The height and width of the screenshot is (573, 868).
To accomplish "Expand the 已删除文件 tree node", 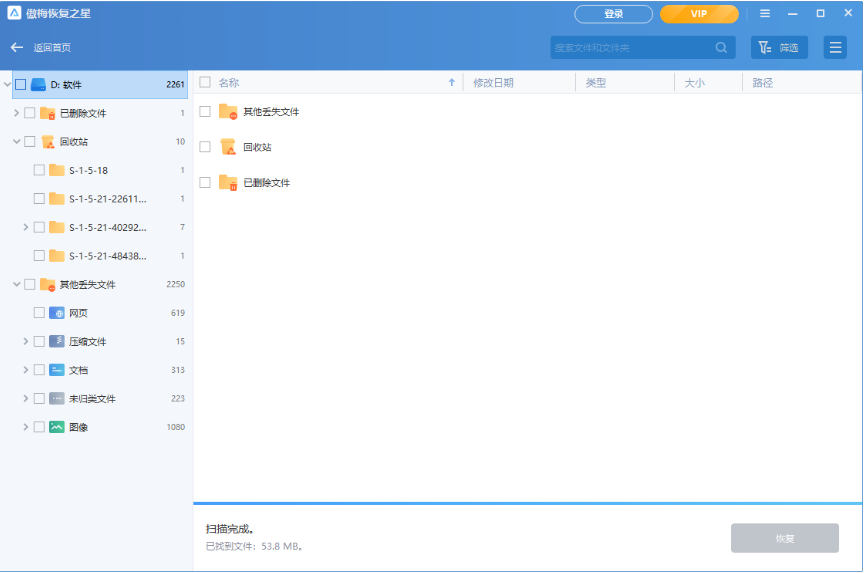I will click(x=17, y=113).
